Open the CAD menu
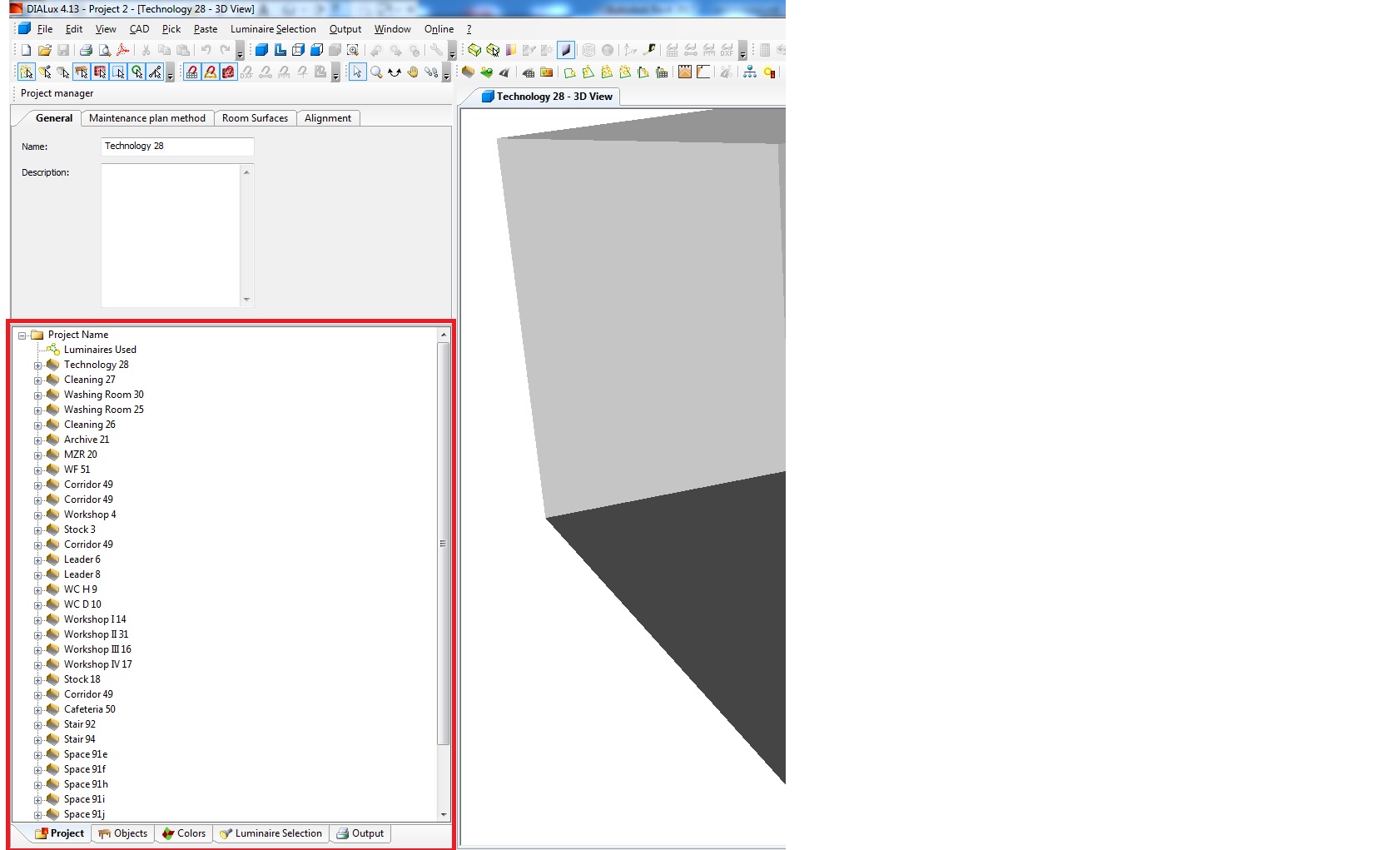1400x850 pixels. pos(138,28)
